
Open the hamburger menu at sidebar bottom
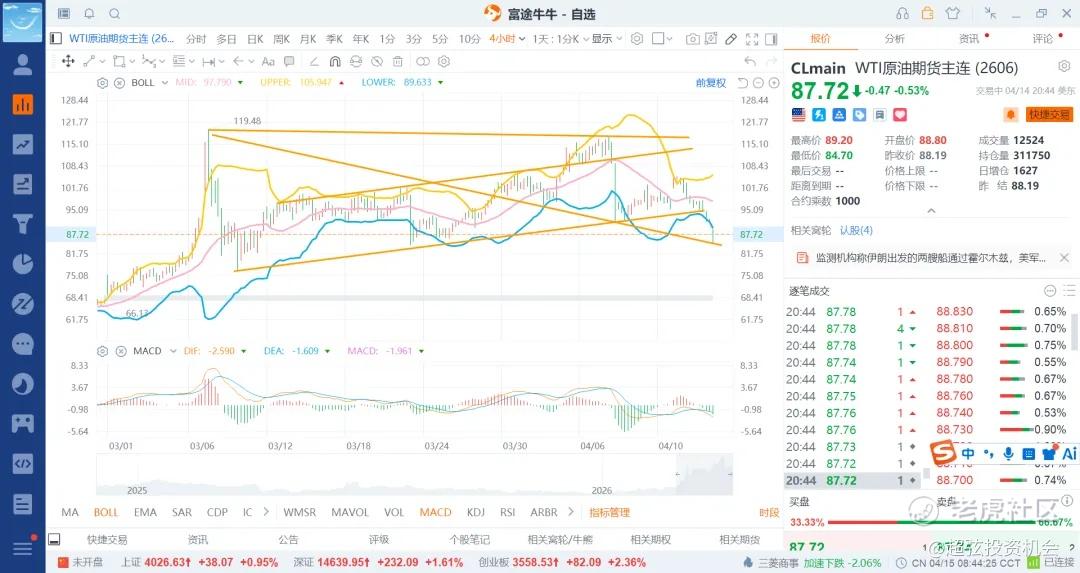[23, 548]
